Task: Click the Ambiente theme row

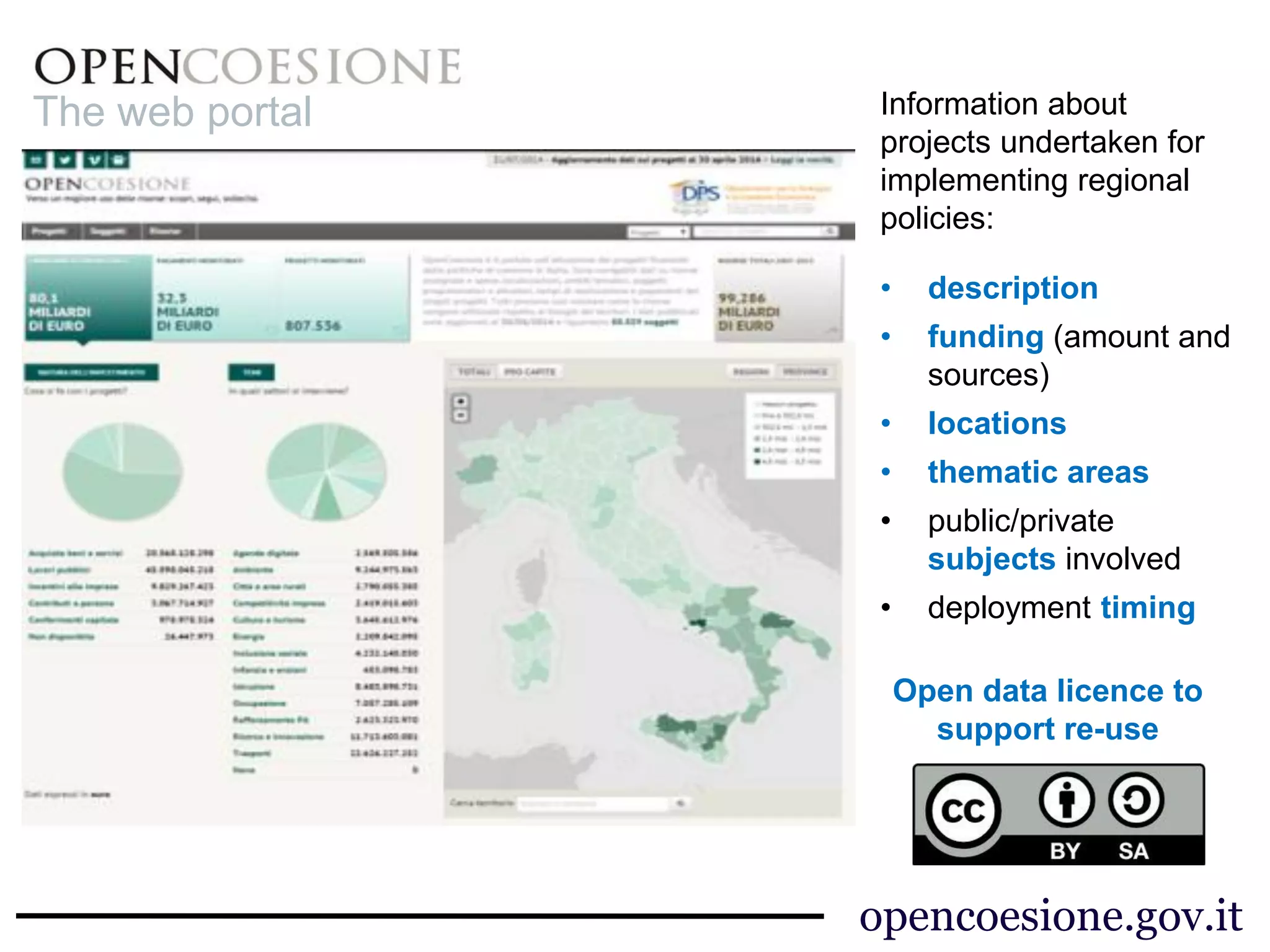Action: [326, 570]
